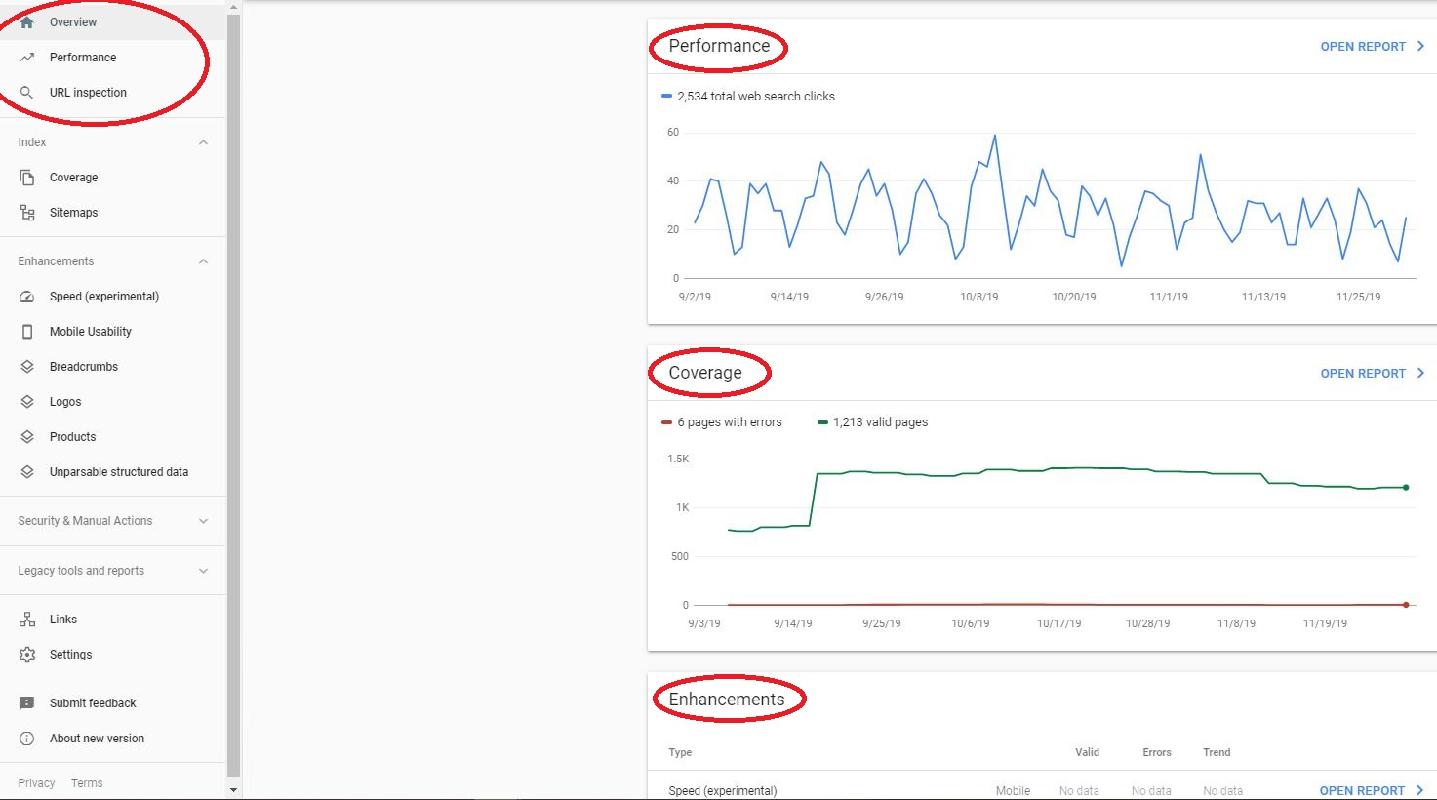1437x800 pixels.
Task: Collapse the Enhancements sidebar section
Action: click(203, 262)
